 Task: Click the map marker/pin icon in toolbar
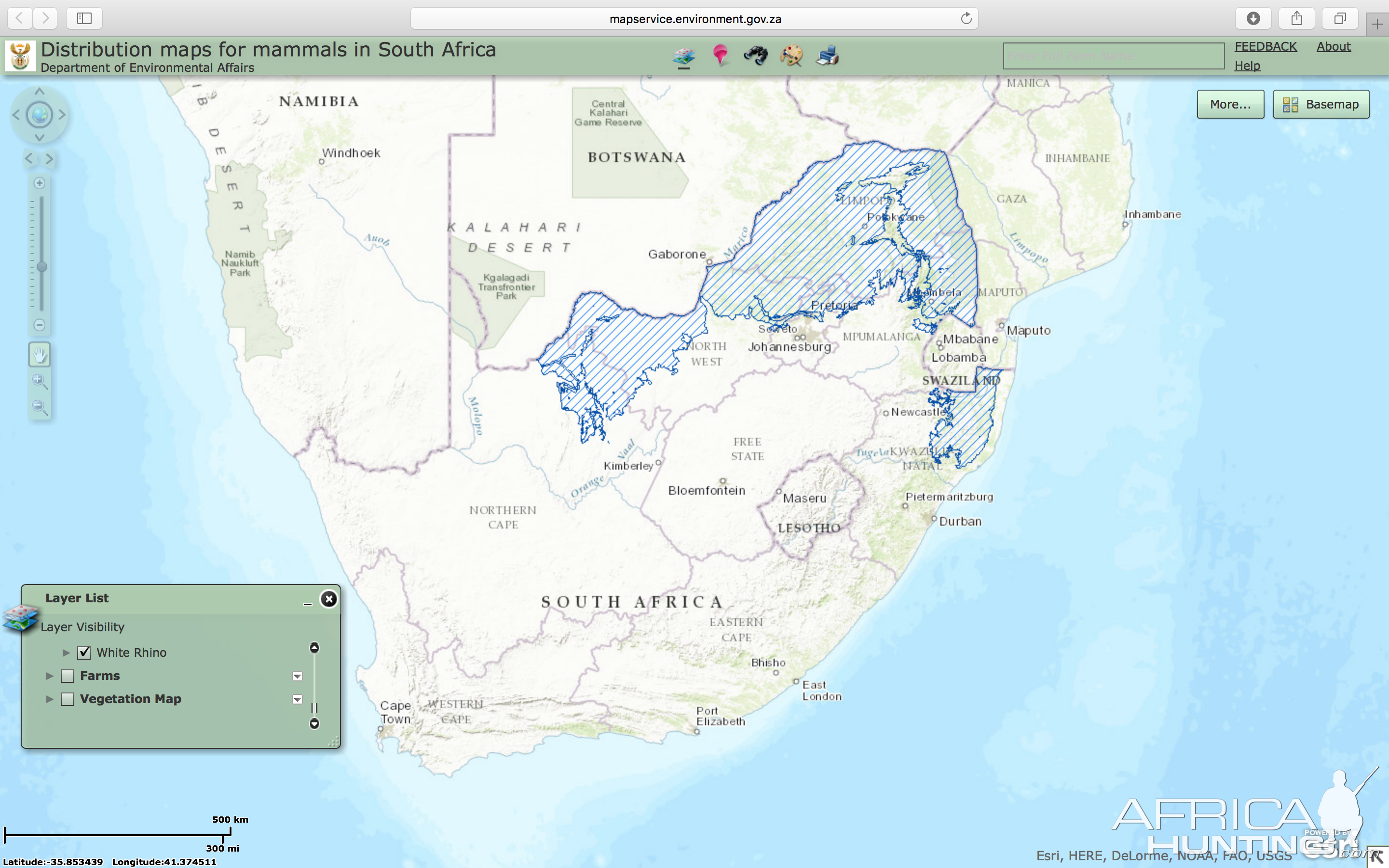[x=721, y=55]
